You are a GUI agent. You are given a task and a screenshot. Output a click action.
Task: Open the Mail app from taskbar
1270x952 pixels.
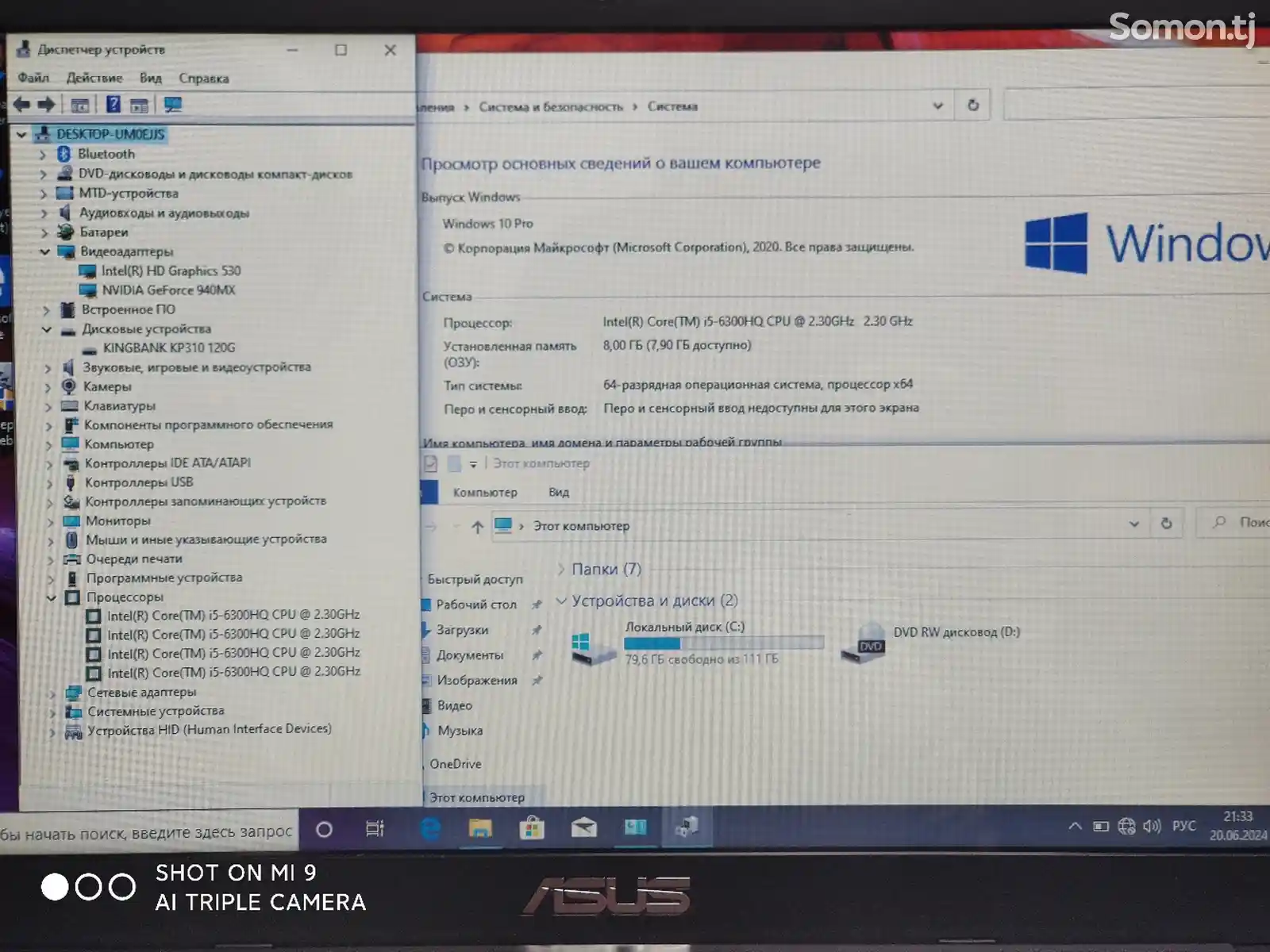(583, 828)
